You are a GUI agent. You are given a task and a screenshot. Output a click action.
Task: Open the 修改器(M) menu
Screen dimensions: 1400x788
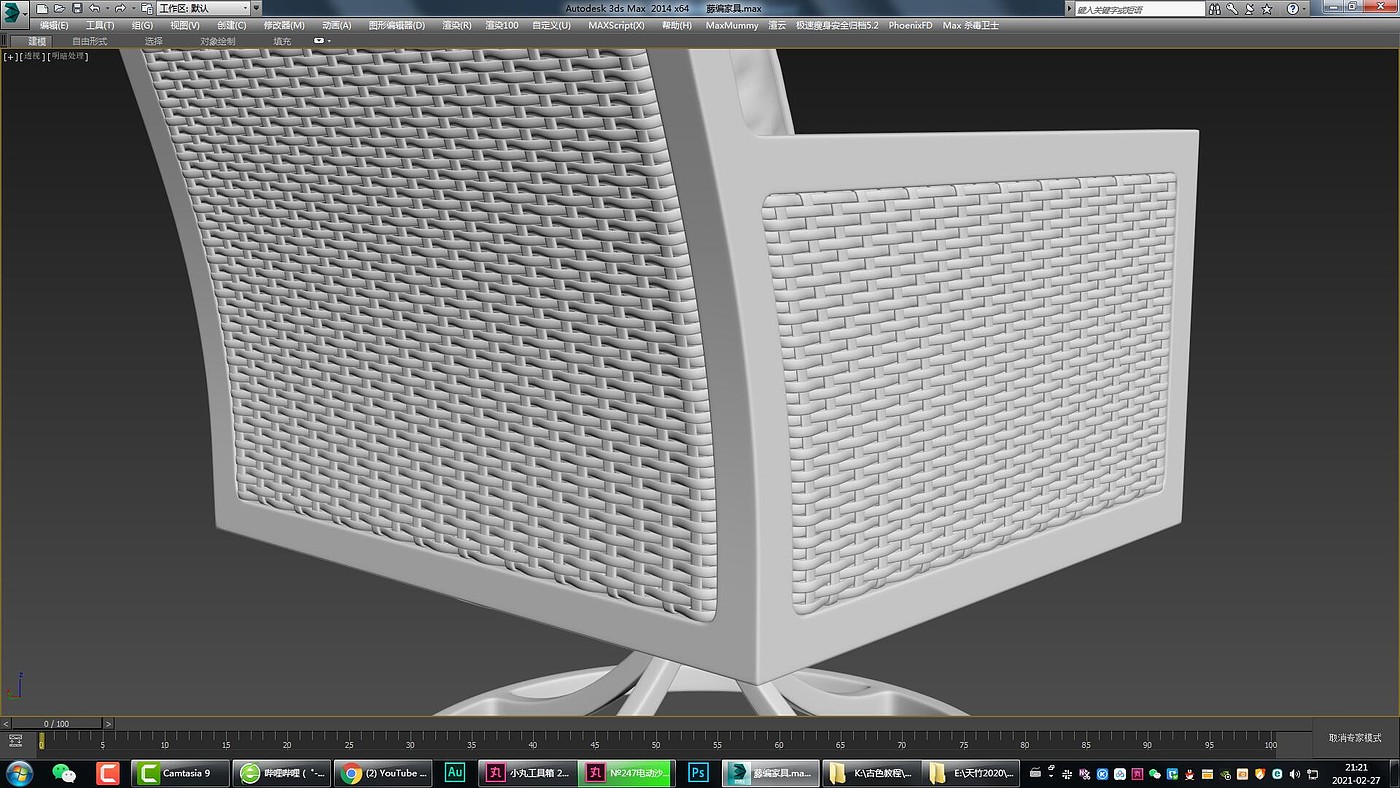[x=284, y=25]
